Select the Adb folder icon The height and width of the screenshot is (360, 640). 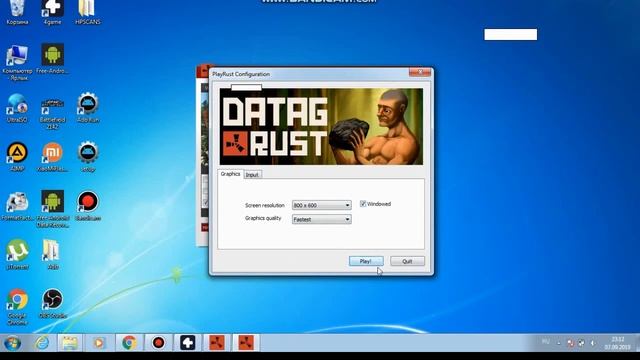coord(52,255)
